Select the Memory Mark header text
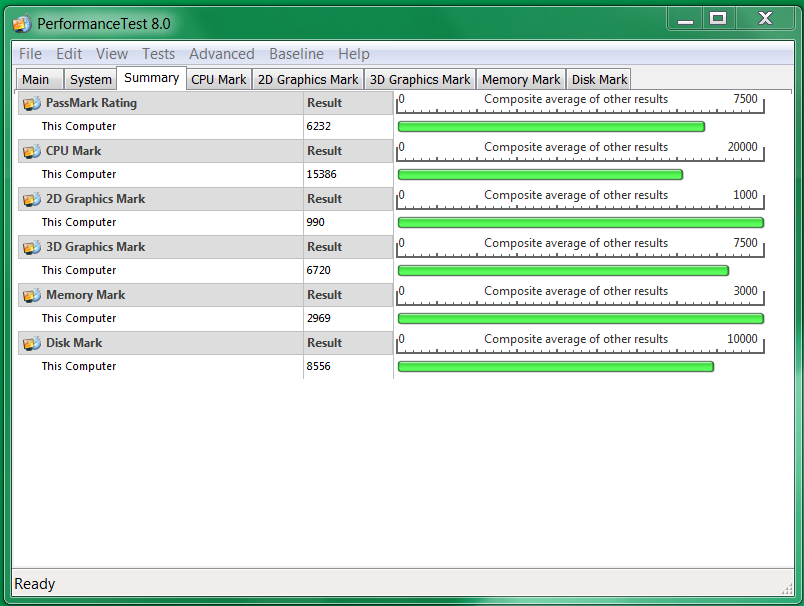This screenshot has width=804, height=606. tap(86, 295)
